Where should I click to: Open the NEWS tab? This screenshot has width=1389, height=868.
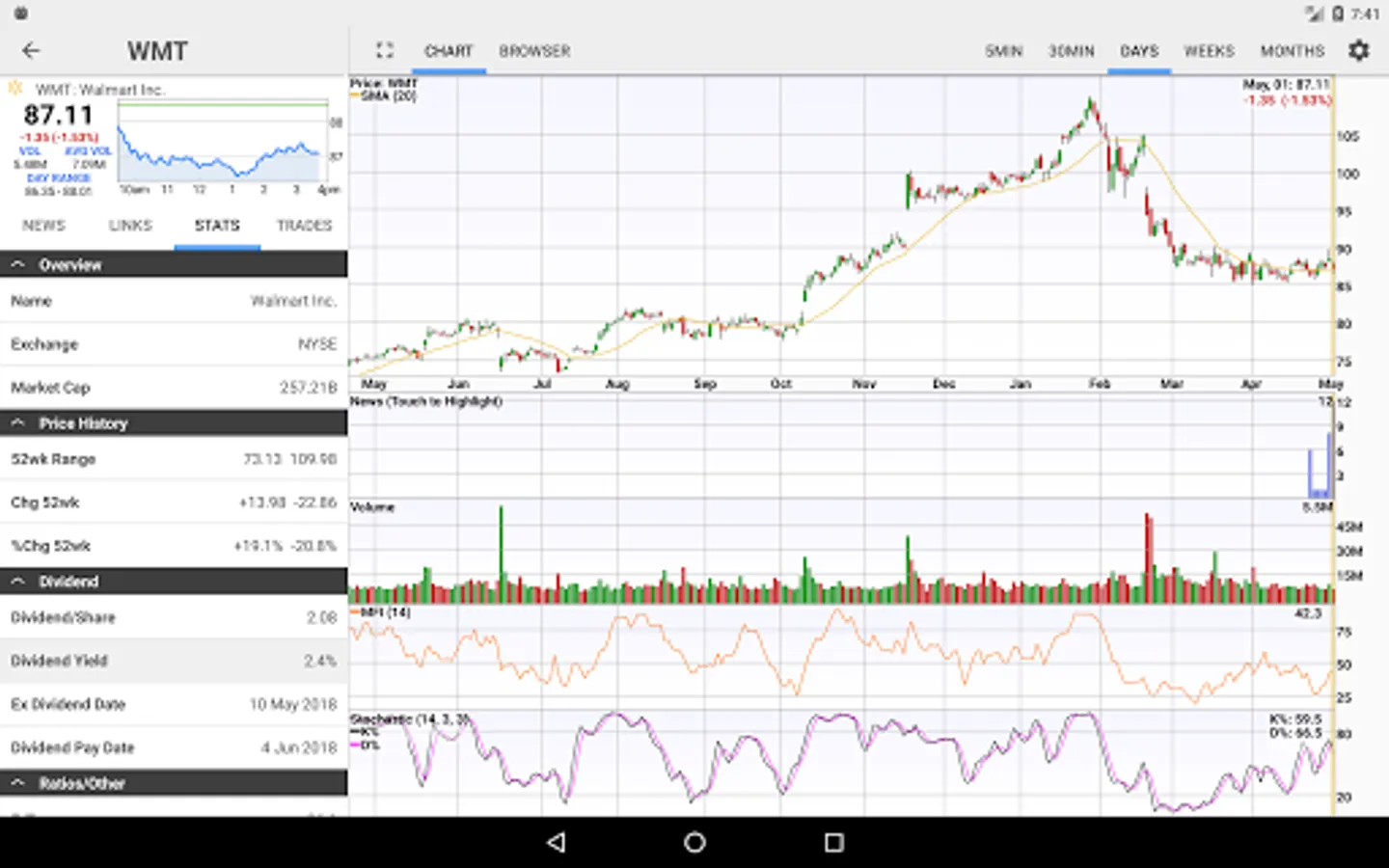point(43,226)
